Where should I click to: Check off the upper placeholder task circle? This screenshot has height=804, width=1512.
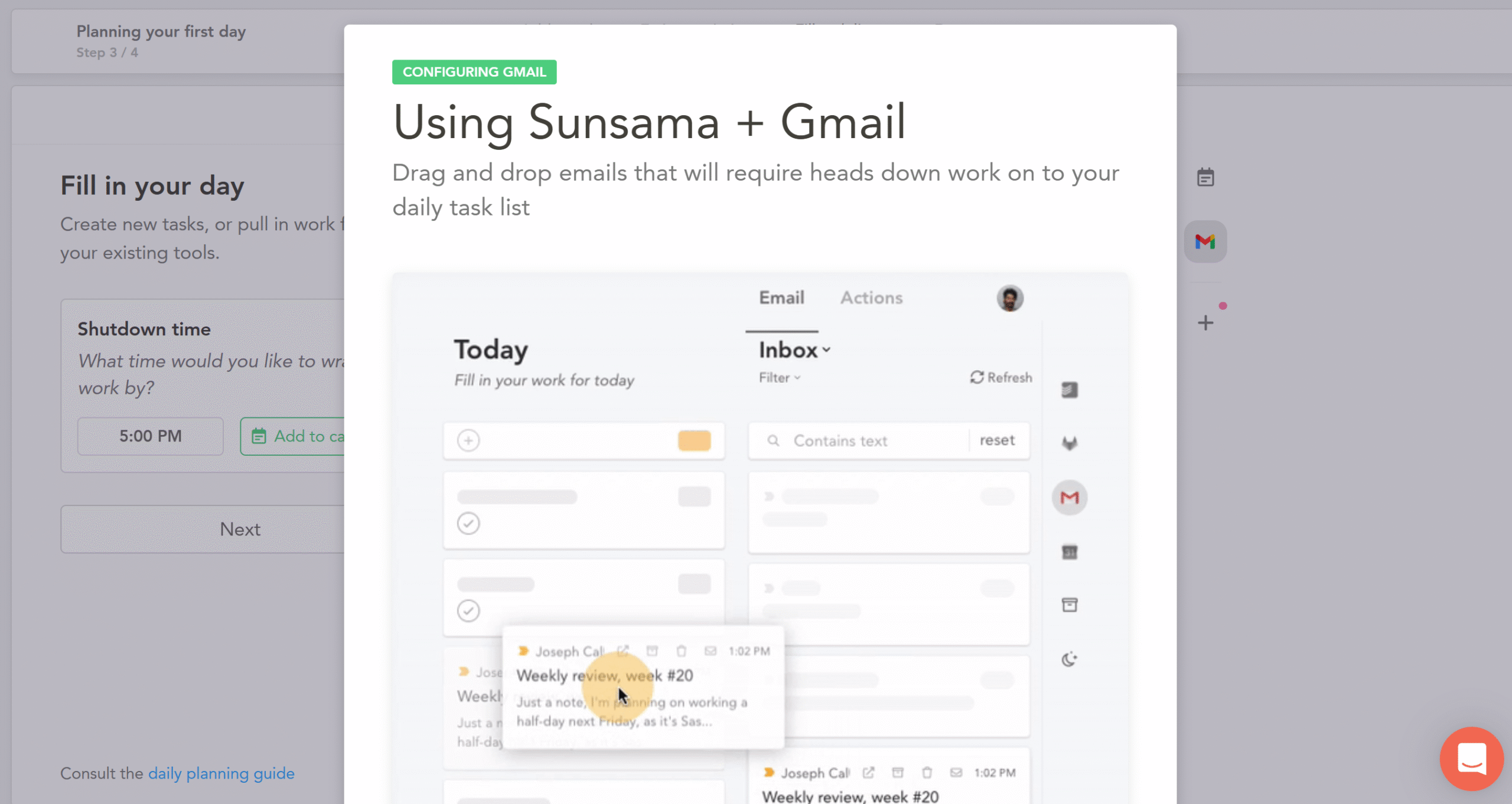468,524
